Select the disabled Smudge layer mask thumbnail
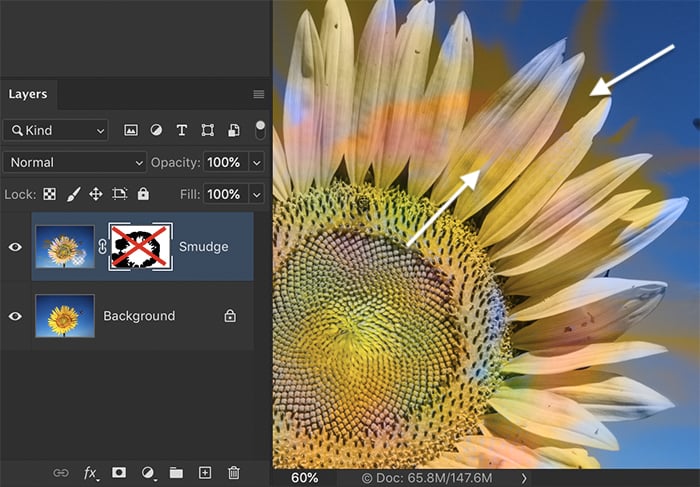The width and height of the screenshot is (700, 487). [x=141, y=247]
